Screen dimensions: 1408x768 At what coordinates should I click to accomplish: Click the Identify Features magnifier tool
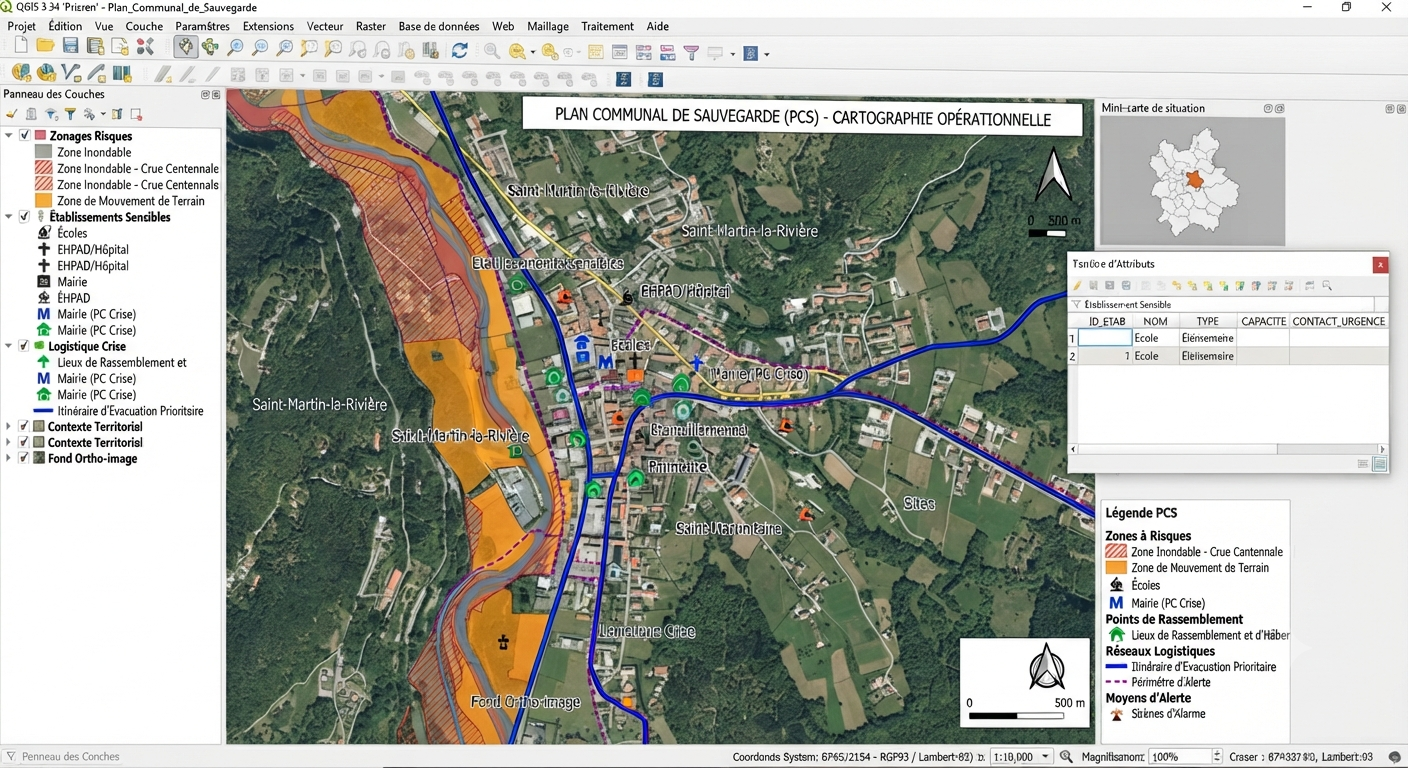[491, 51]
